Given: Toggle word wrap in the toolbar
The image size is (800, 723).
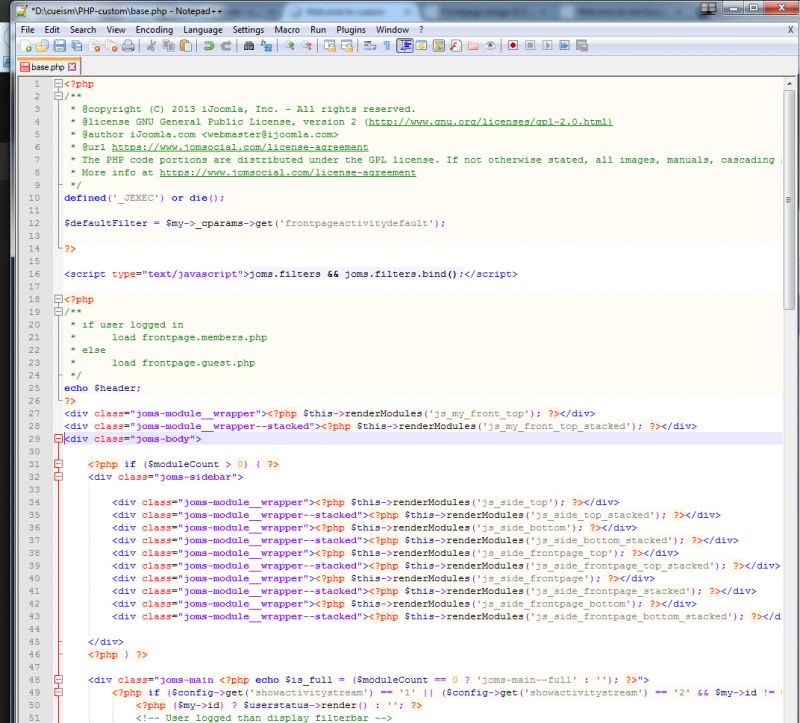Looking at the screenshot, I should click(x=370, y=46).
